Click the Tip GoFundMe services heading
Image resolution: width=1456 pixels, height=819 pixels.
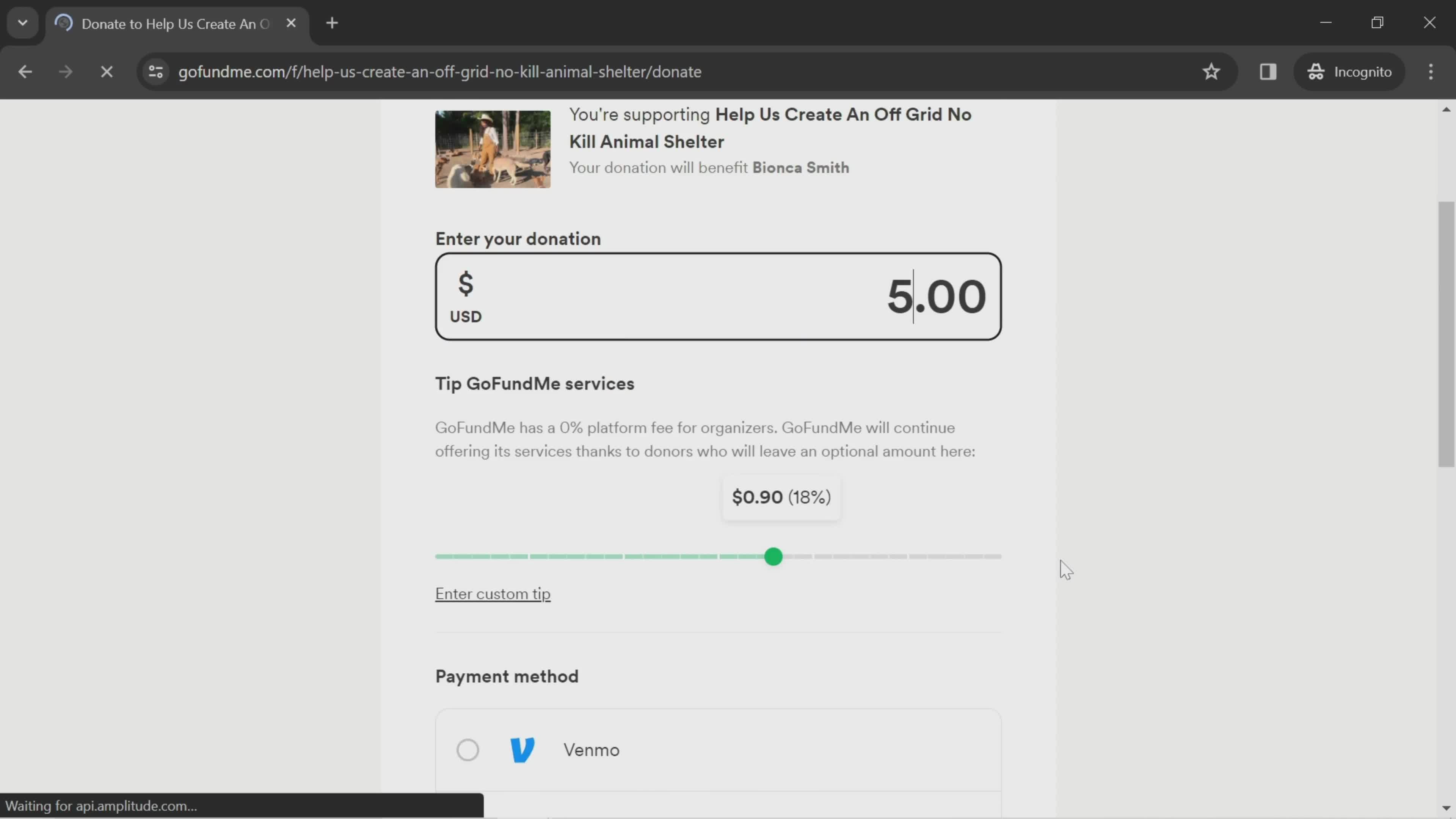(535, 384)
